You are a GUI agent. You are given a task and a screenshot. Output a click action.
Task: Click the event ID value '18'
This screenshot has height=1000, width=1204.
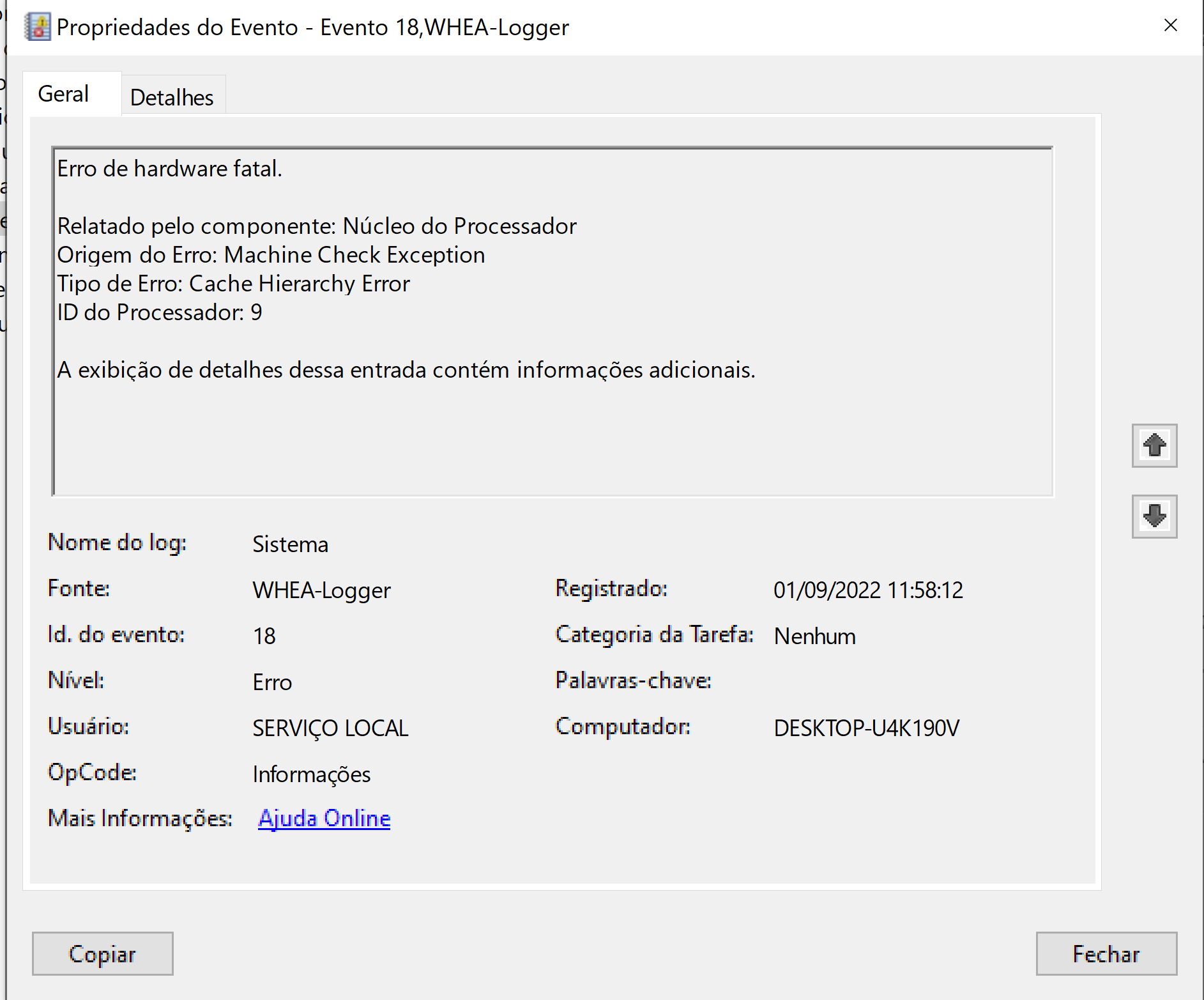click(264, 636)
